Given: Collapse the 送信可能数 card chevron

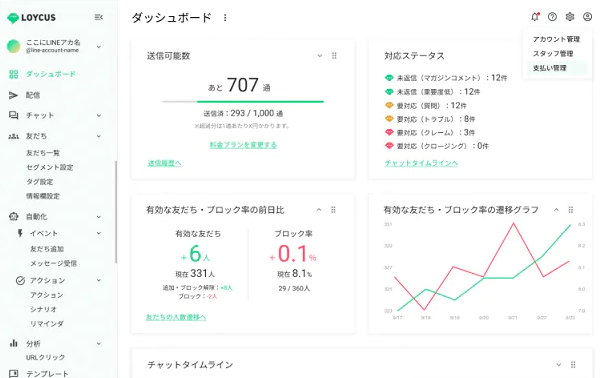Looking at the screenshot, I should pos(320,56).
